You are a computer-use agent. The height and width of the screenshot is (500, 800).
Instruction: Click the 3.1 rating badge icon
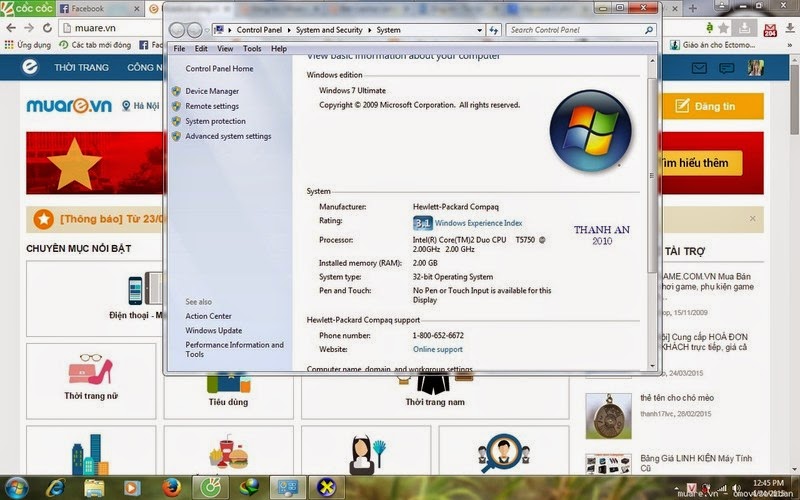[x=422, y=223]
